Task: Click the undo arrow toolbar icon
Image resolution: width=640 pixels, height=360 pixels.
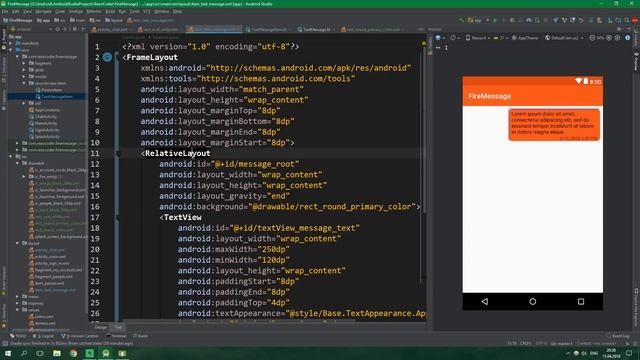Action: click(x=581, y=20)
